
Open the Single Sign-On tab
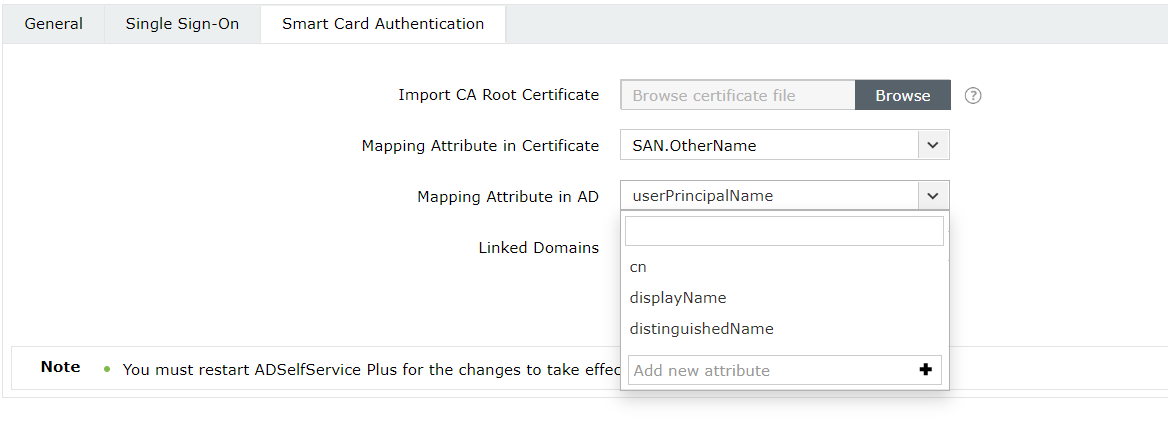tap(182, 24)
